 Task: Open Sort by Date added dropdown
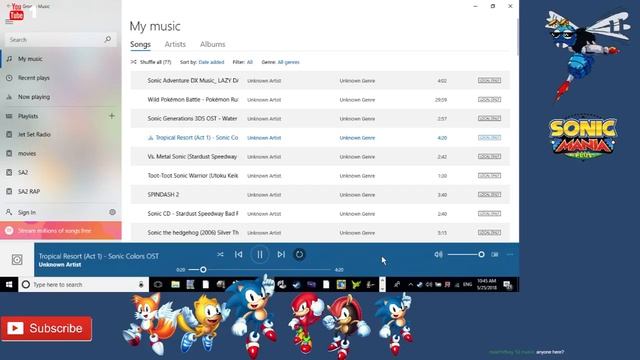point(211,62)
